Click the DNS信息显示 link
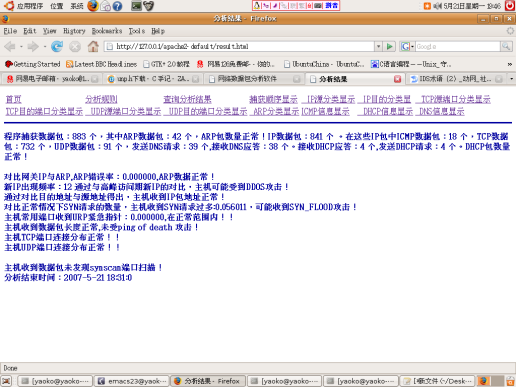This screenshot has width=516, height=388. coord(440,112)
